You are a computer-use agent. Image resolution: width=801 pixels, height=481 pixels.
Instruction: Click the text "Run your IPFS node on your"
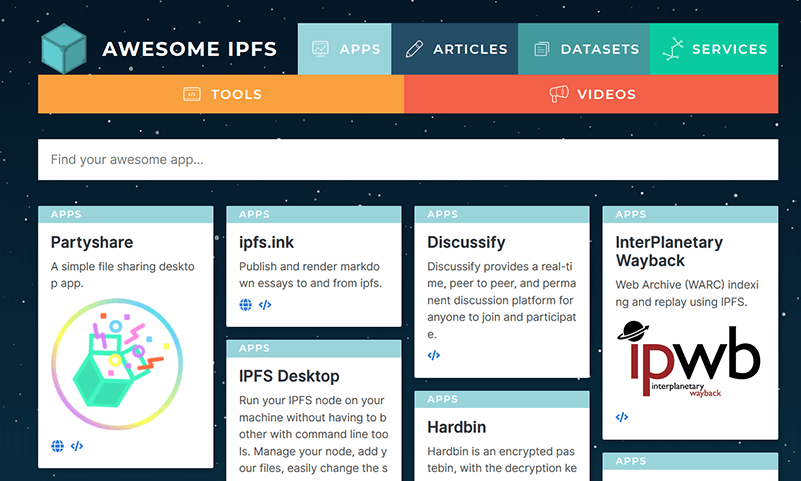point(312,400)
